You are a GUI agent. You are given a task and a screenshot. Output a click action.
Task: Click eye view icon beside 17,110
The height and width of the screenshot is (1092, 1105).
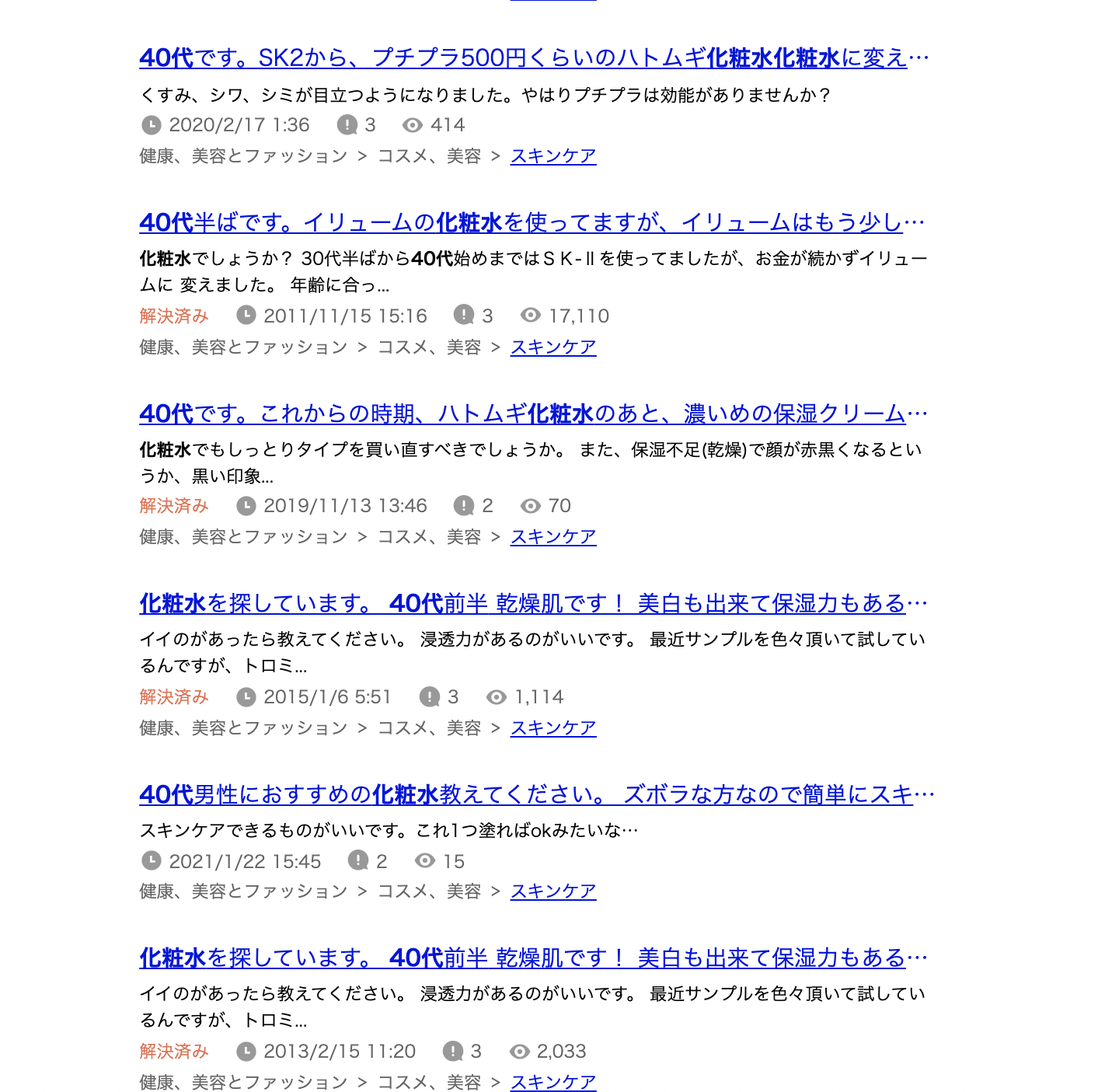531,316
